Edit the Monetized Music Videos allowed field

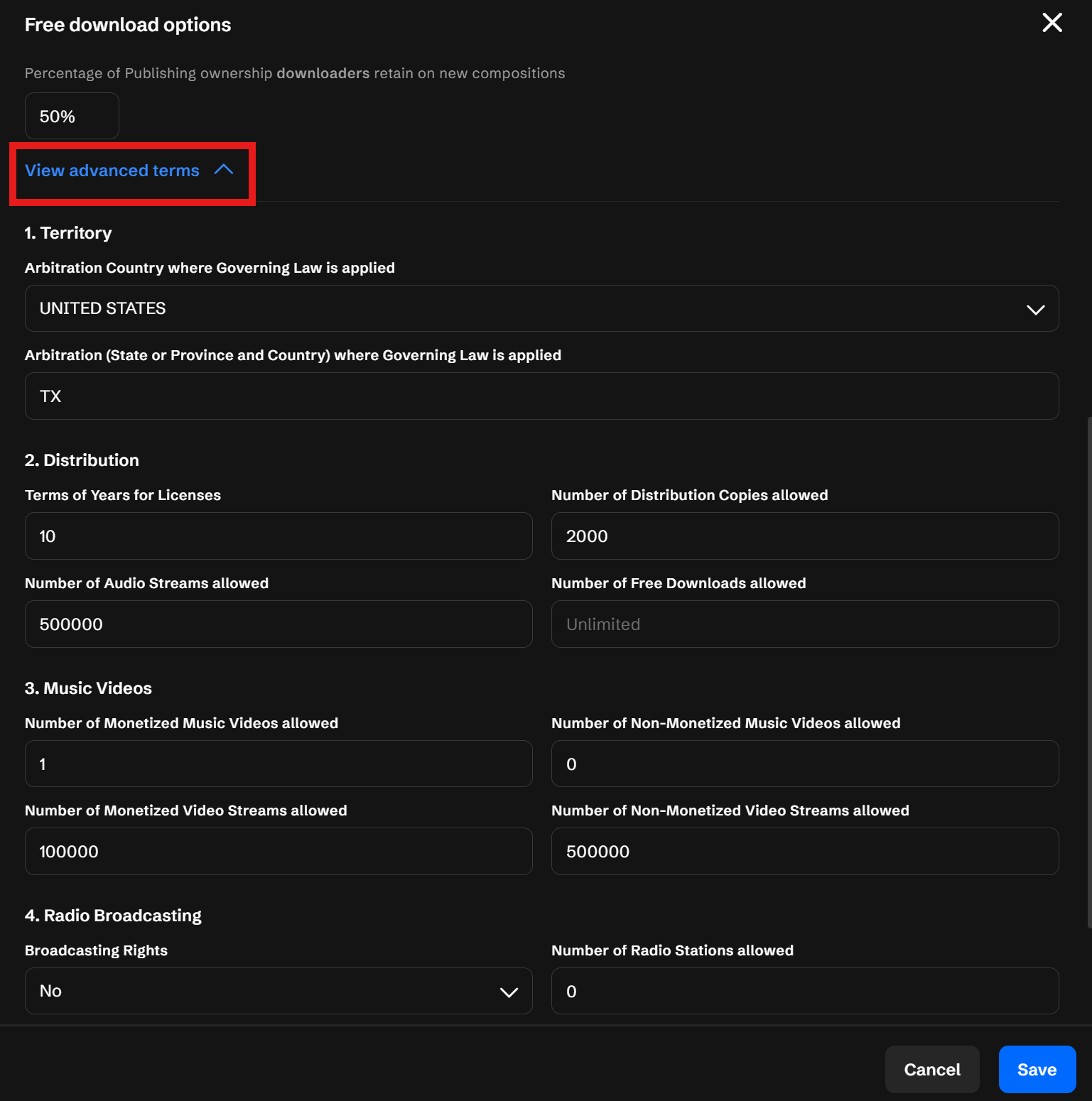click(278, 764)
